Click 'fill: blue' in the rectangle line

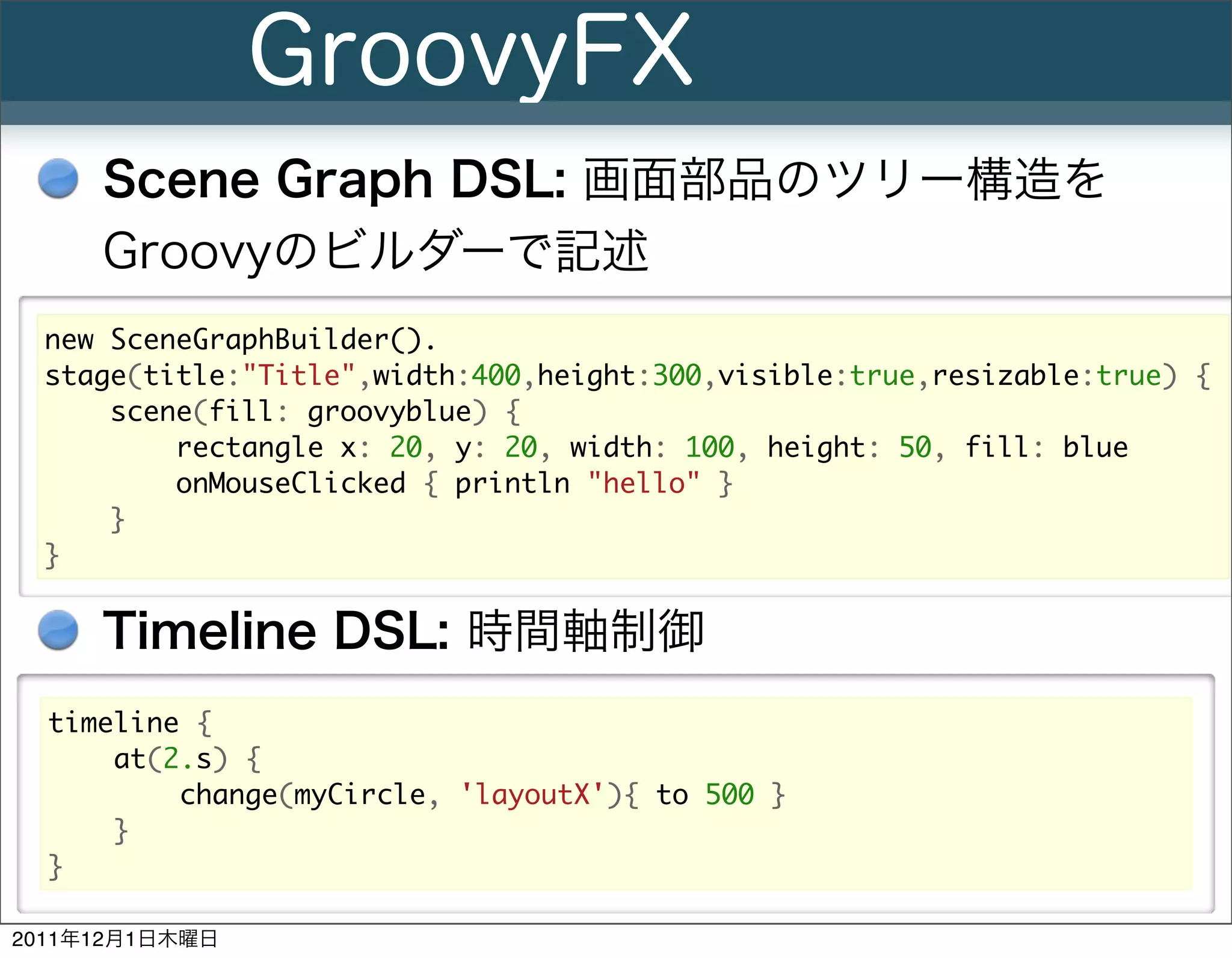[x=1047, y=448]
